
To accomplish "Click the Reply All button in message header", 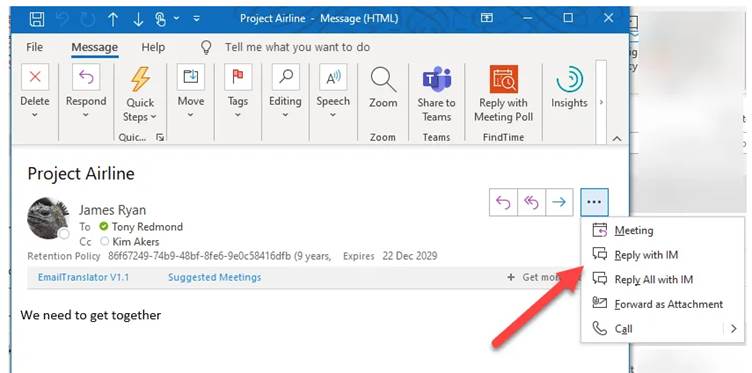I will pos(531,202).
